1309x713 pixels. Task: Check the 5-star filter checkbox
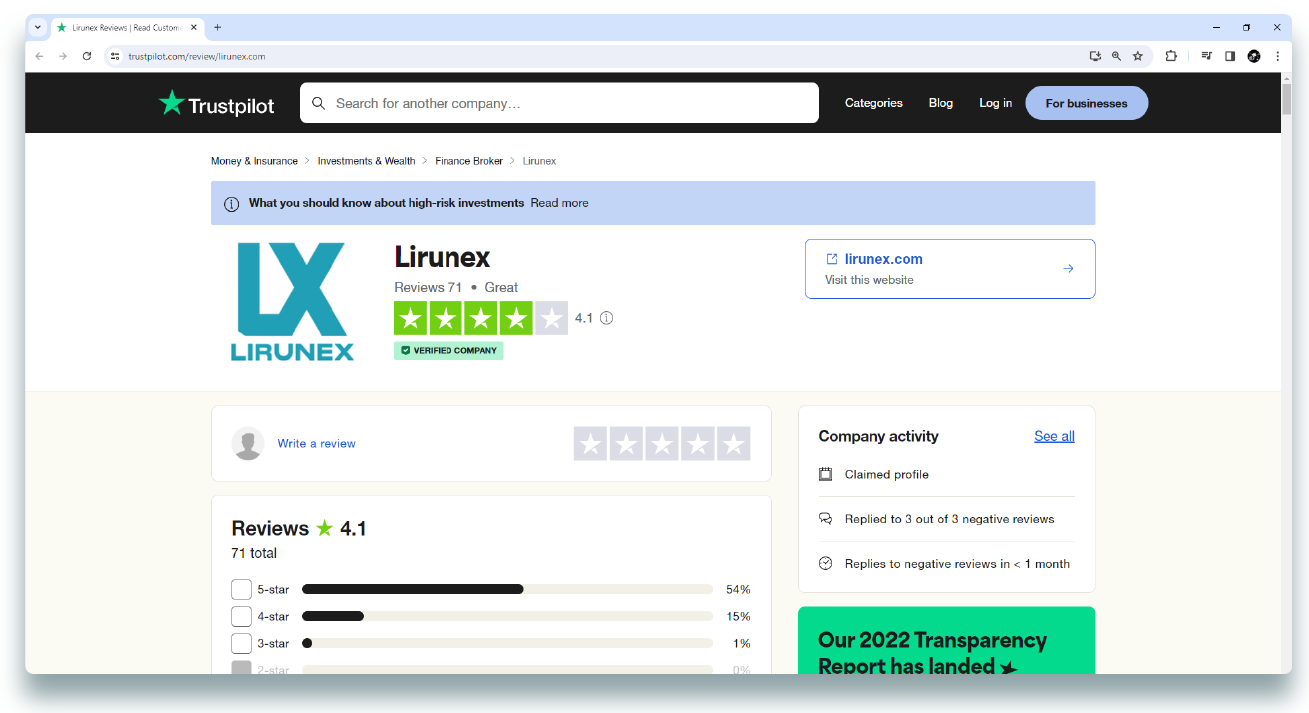point(241,589)
